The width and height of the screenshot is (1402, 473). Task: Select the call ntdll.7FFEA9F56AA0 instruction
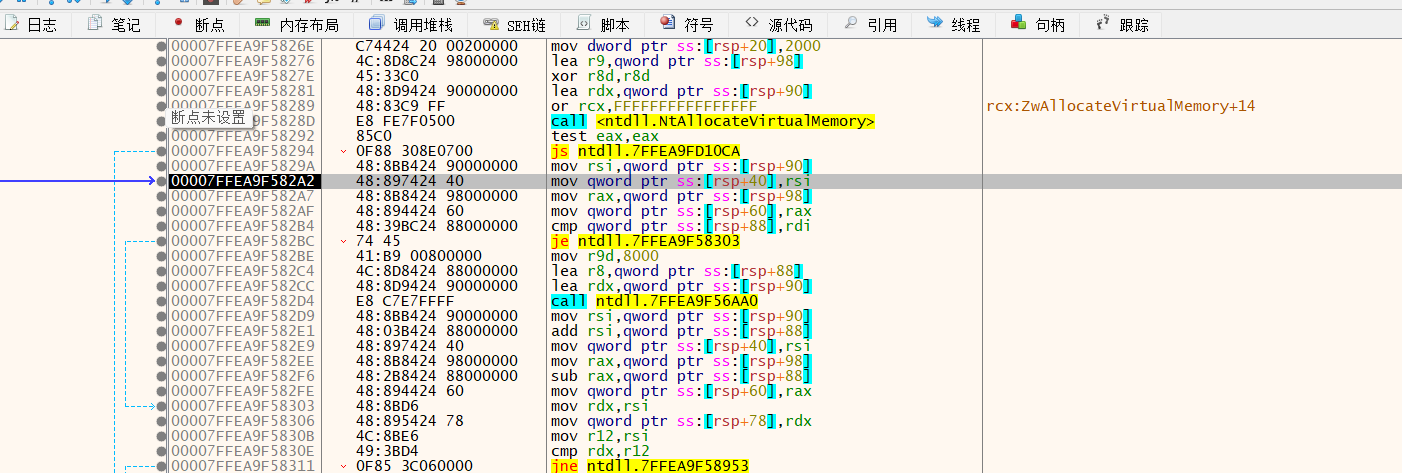point(654,301)
